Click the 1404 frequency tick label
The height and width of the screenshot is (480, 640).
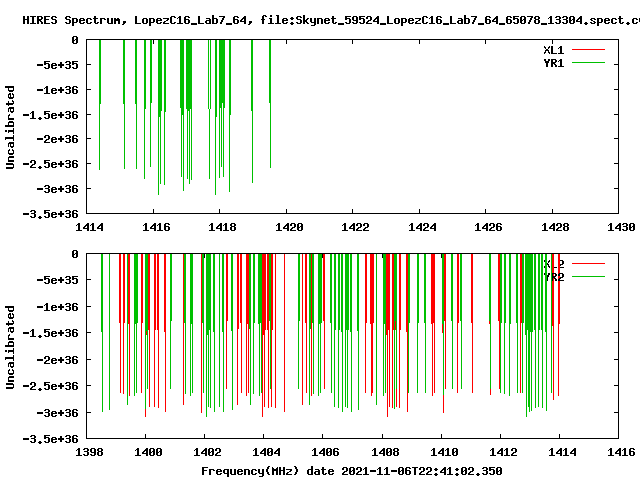pyautogui.click(x=267, y=452)
